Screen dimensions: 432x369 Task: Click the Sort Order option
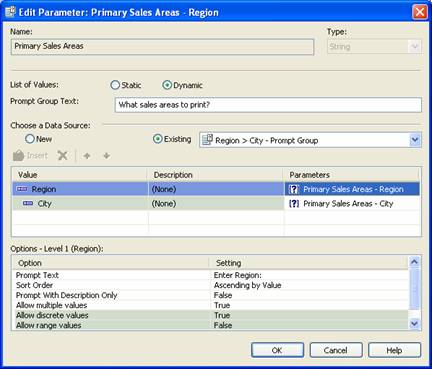pos(34,285)
